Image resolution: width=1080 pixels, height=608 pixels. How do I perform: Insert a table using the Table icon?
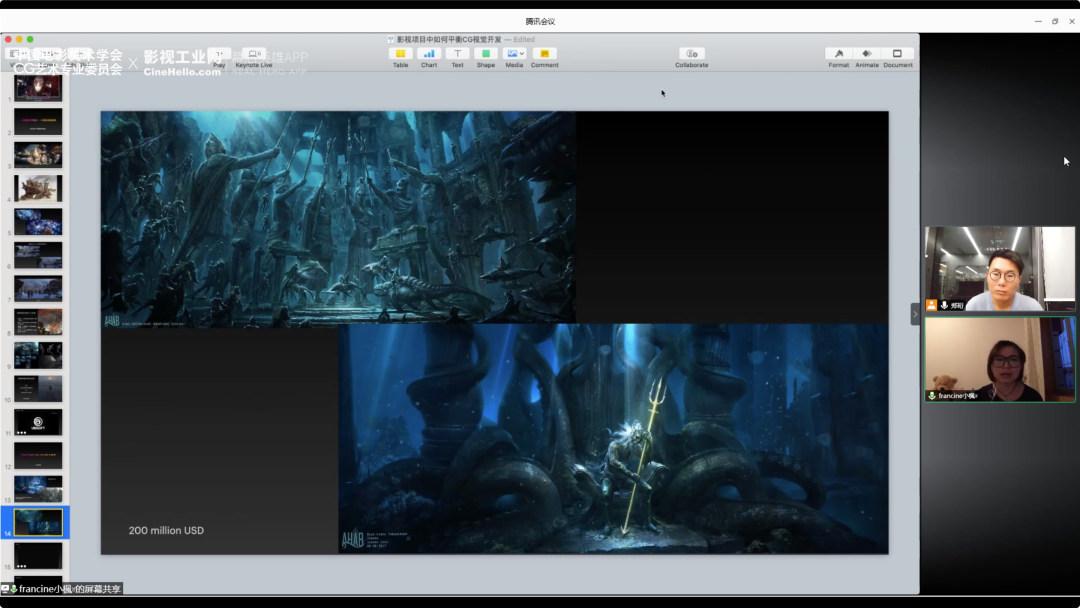pyautogui.click(x=400, y=54)
